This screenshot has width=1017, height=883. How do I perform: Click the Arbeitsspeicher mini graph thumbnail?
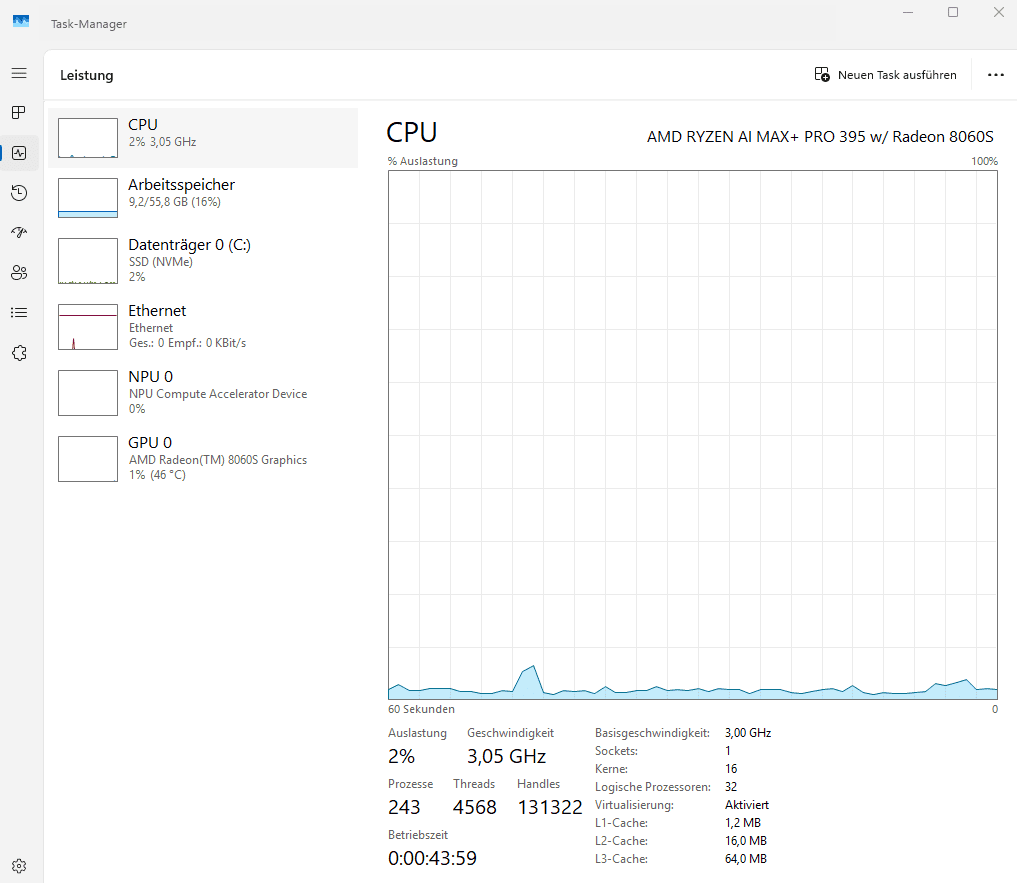point(88,198)
